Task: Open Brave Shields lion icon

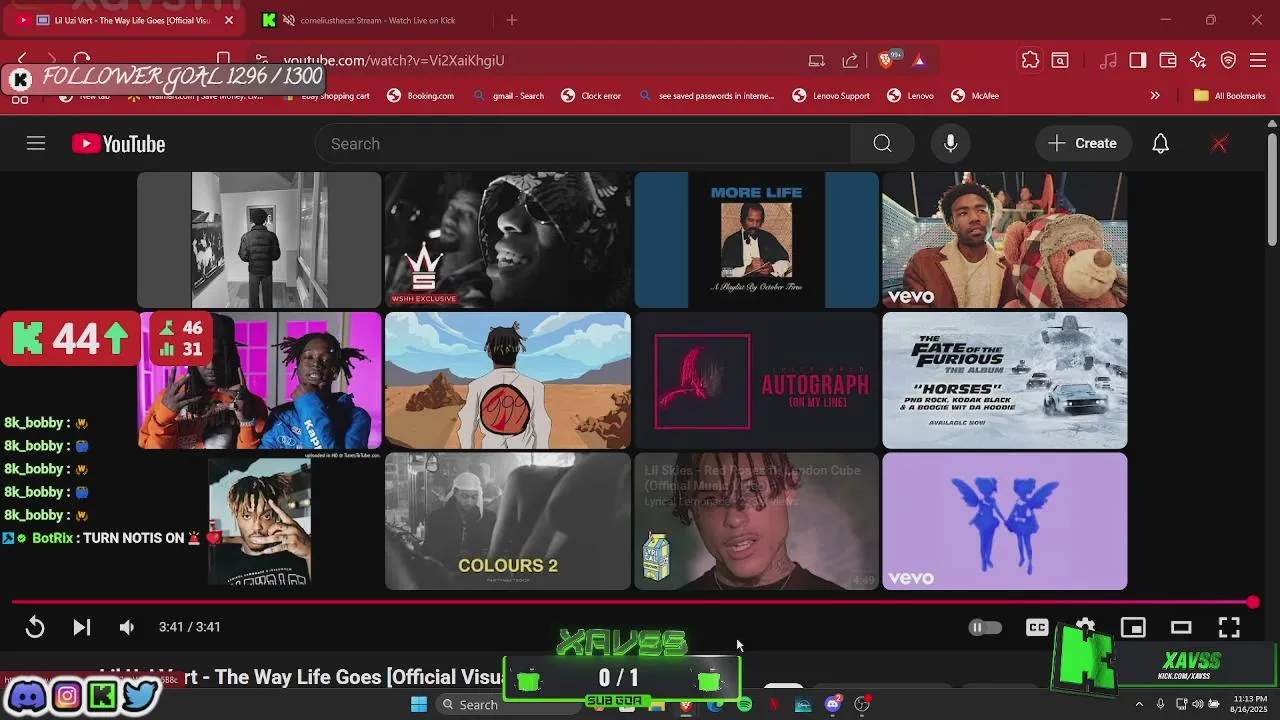Action: click(886, 61)
